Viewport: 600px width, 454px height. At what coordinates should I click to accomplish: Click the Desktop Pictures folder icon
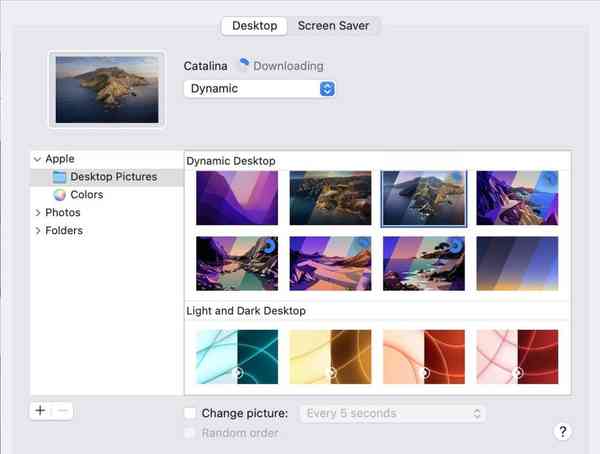tap(60, 177)
